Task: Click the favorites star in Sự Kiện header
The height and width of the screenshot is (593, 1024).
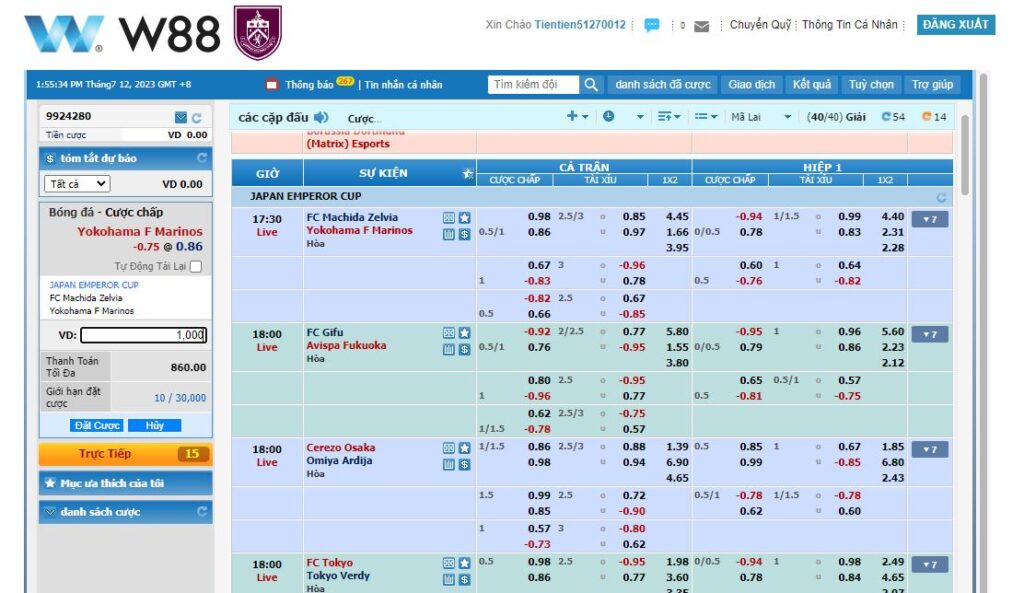Action: coord(468,174)
